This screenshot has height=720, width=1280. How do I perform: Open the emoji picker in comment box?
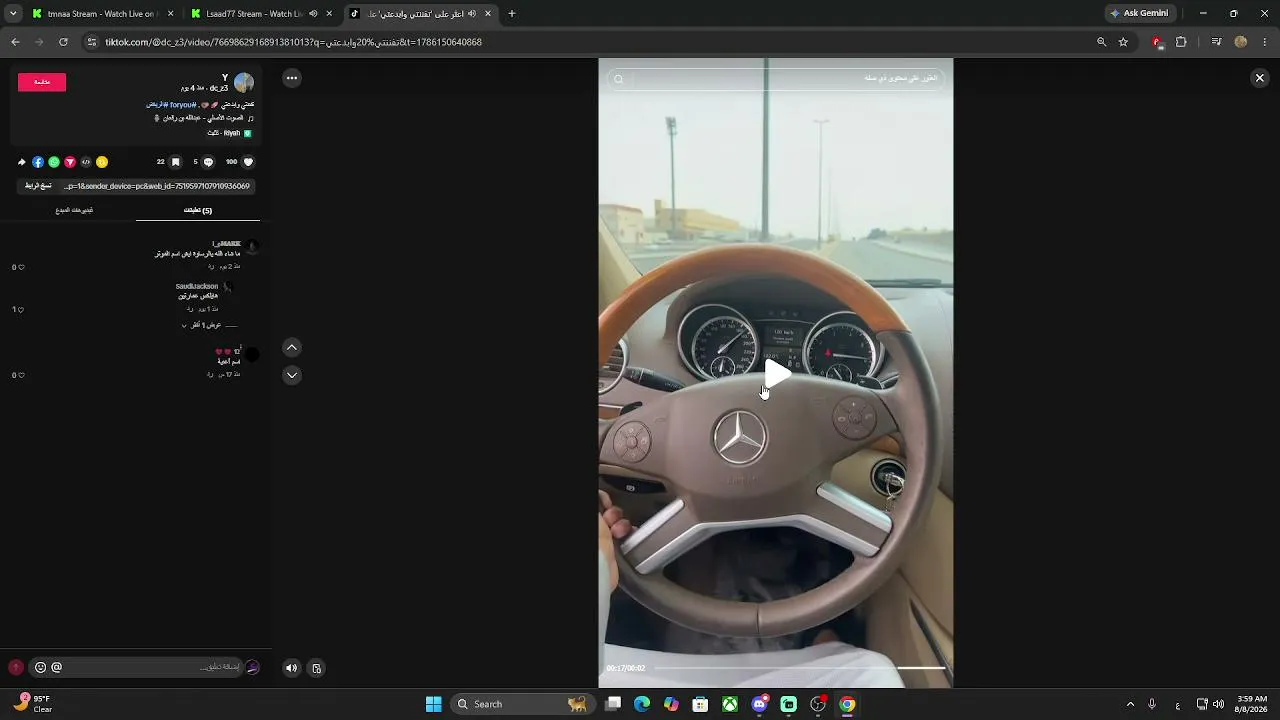tap(40, 667)
